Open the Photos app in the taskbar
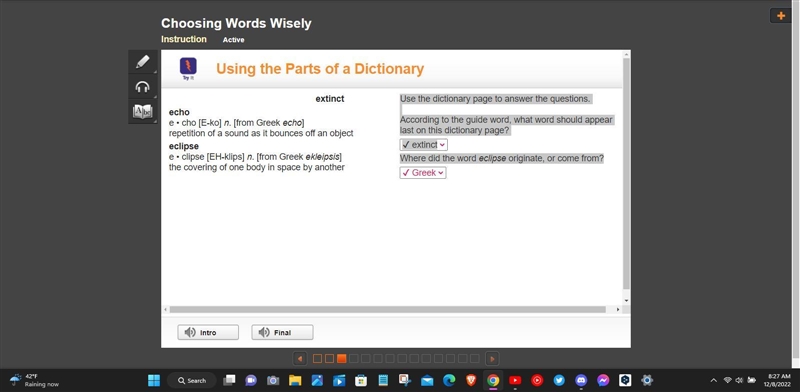Image resolution: width=800 pixels, height=392 pixels. pyautogui.click(x=317, y=380)
